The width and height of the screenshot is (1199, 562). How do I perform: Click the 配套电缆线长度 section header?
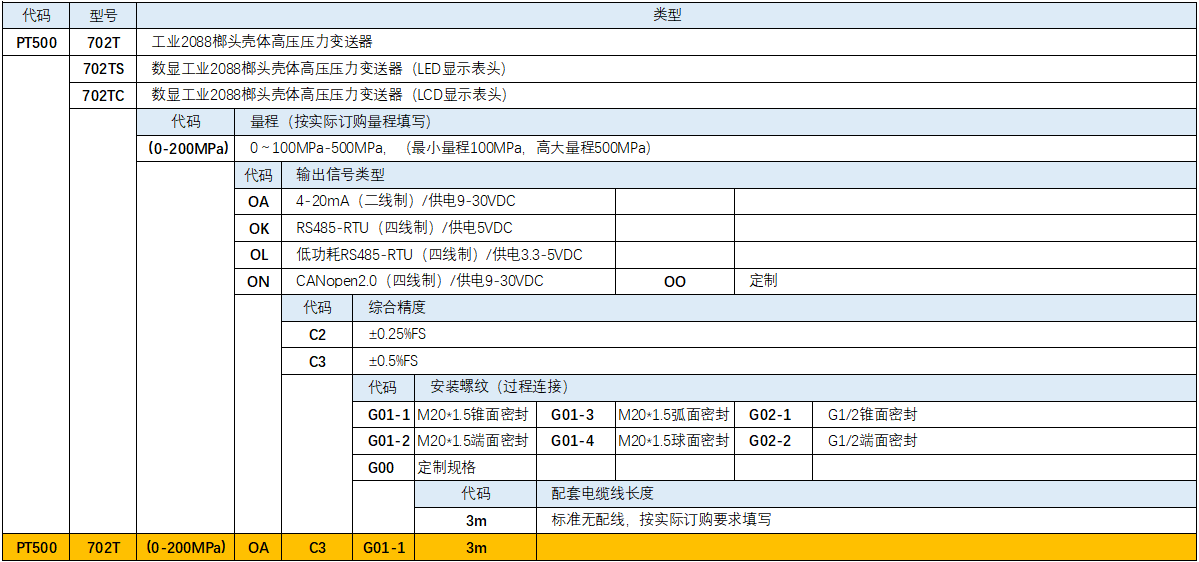point(602,494)
